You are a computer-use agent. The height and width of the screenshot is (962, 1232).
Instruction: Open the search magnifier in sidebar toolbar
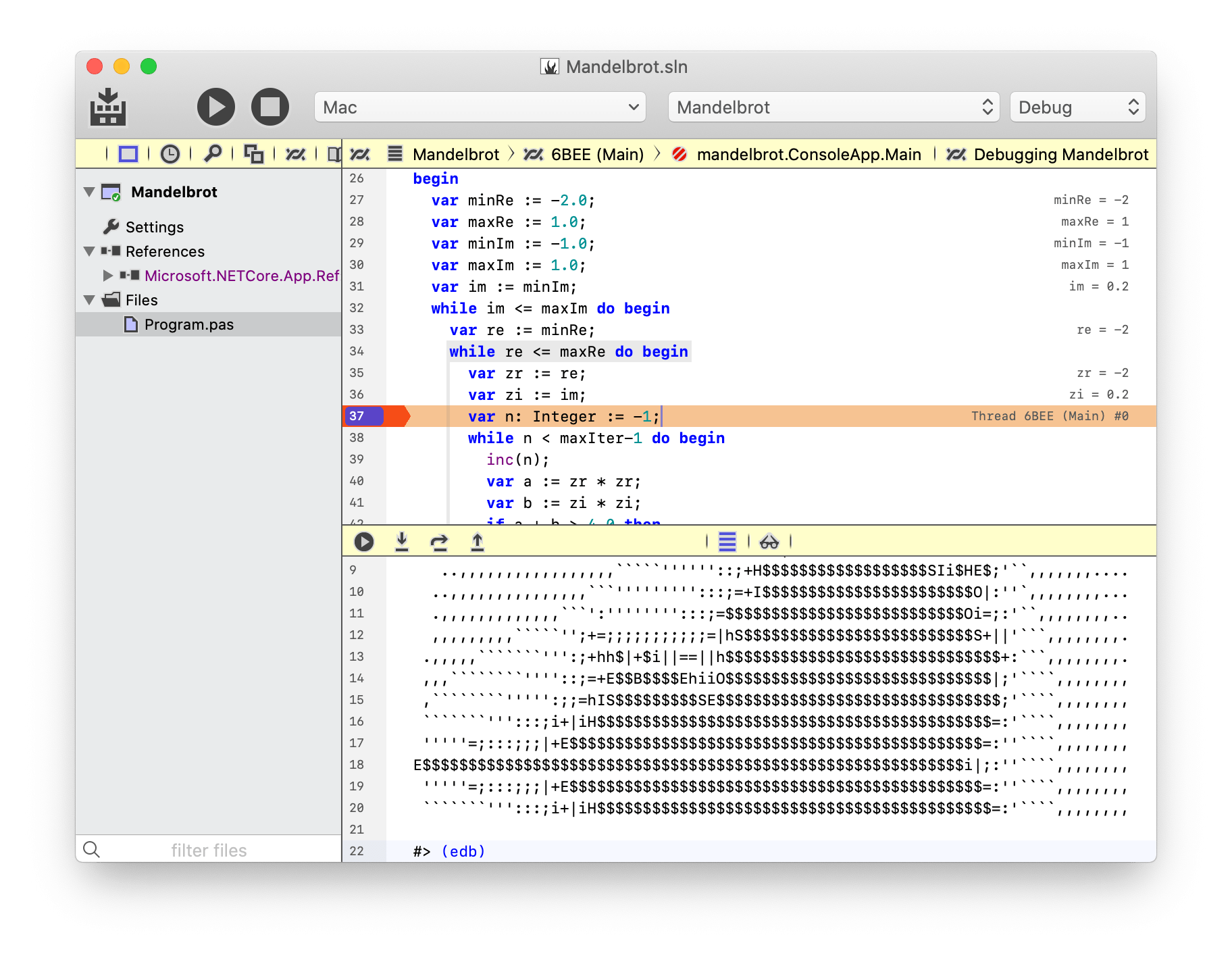pos(212,154)
